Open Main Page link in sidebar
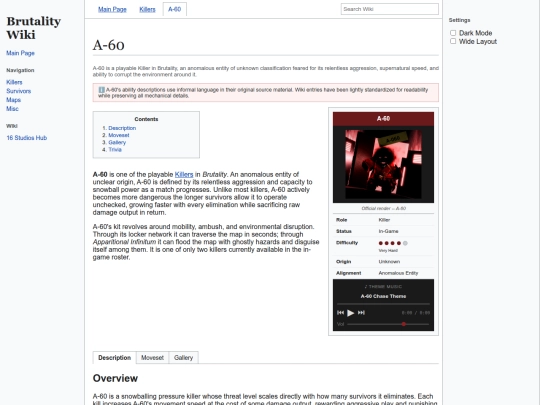The image size is (540, 405). point(20,53)
